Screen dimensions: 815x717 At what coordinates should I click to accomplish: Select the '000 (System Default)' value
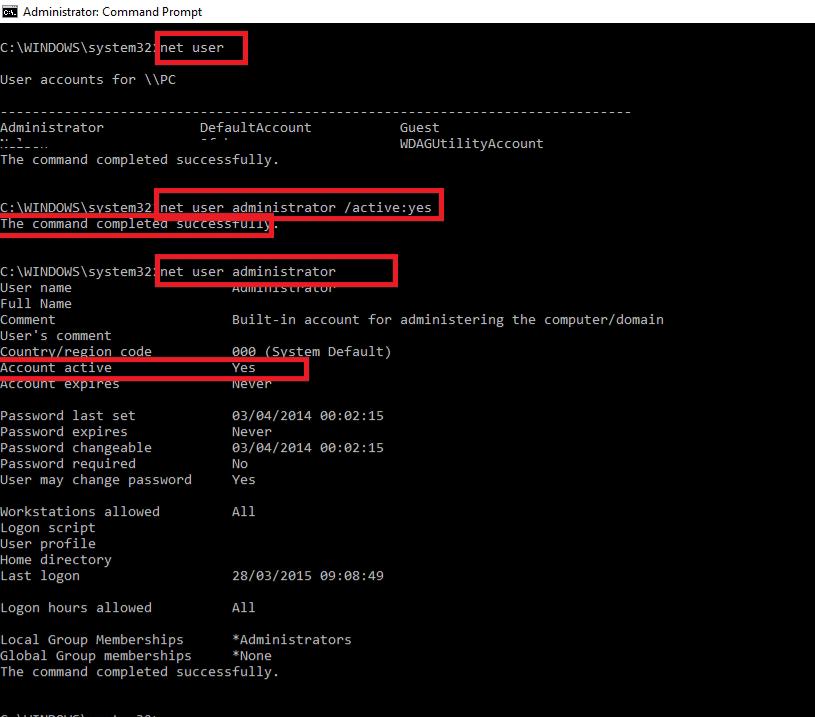coord(311,351)
